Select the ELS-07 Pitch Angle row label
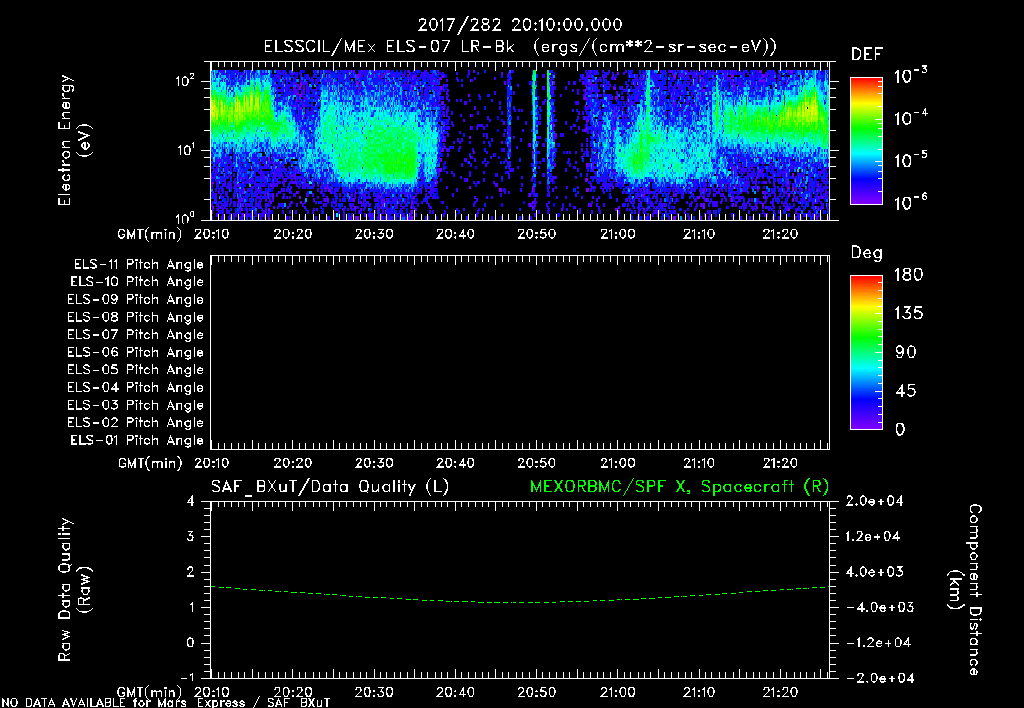This screenshot has width=1024, height=708. (x=136, y=334)
